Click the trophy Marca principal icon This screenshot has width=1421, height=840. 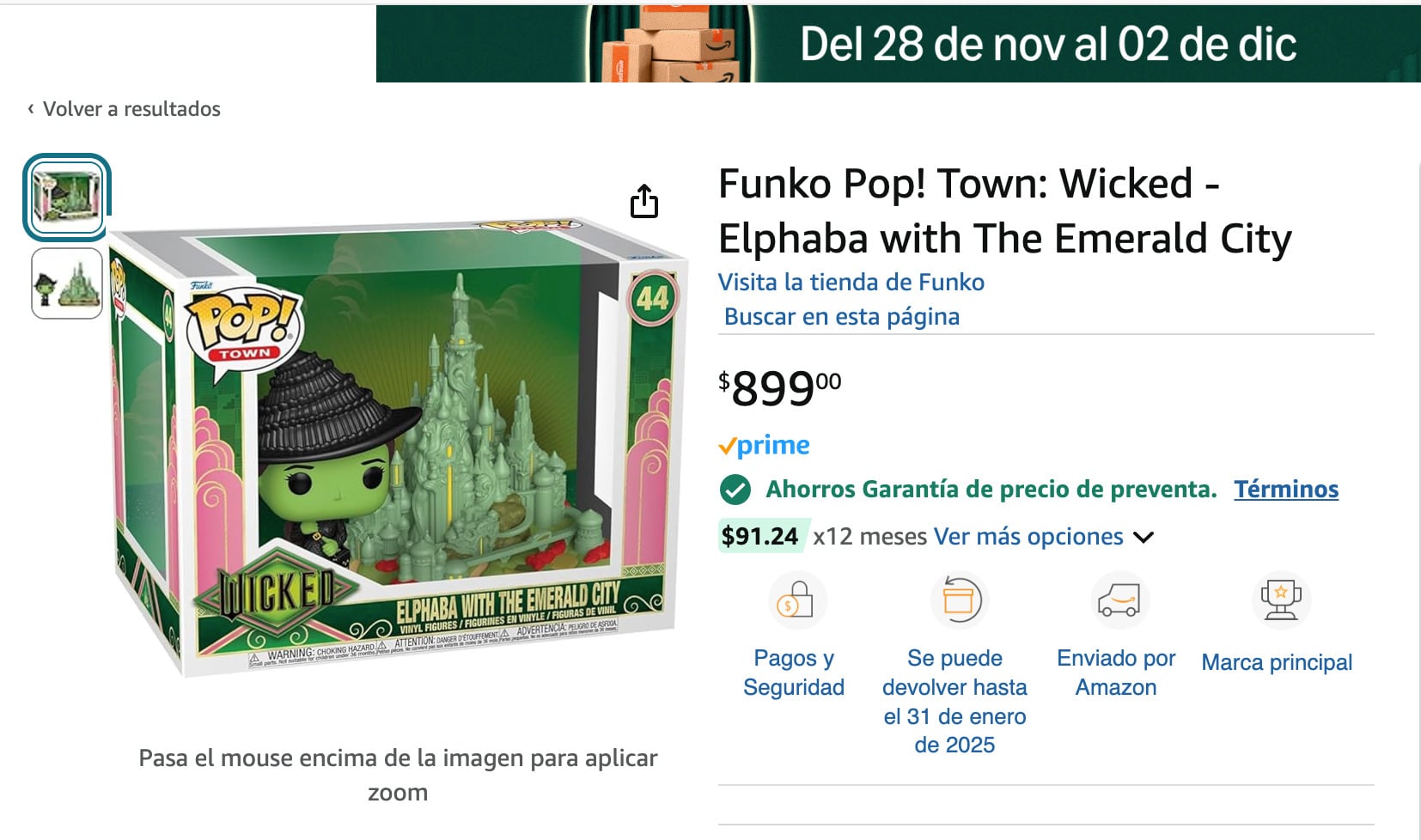coord(1281,600)
